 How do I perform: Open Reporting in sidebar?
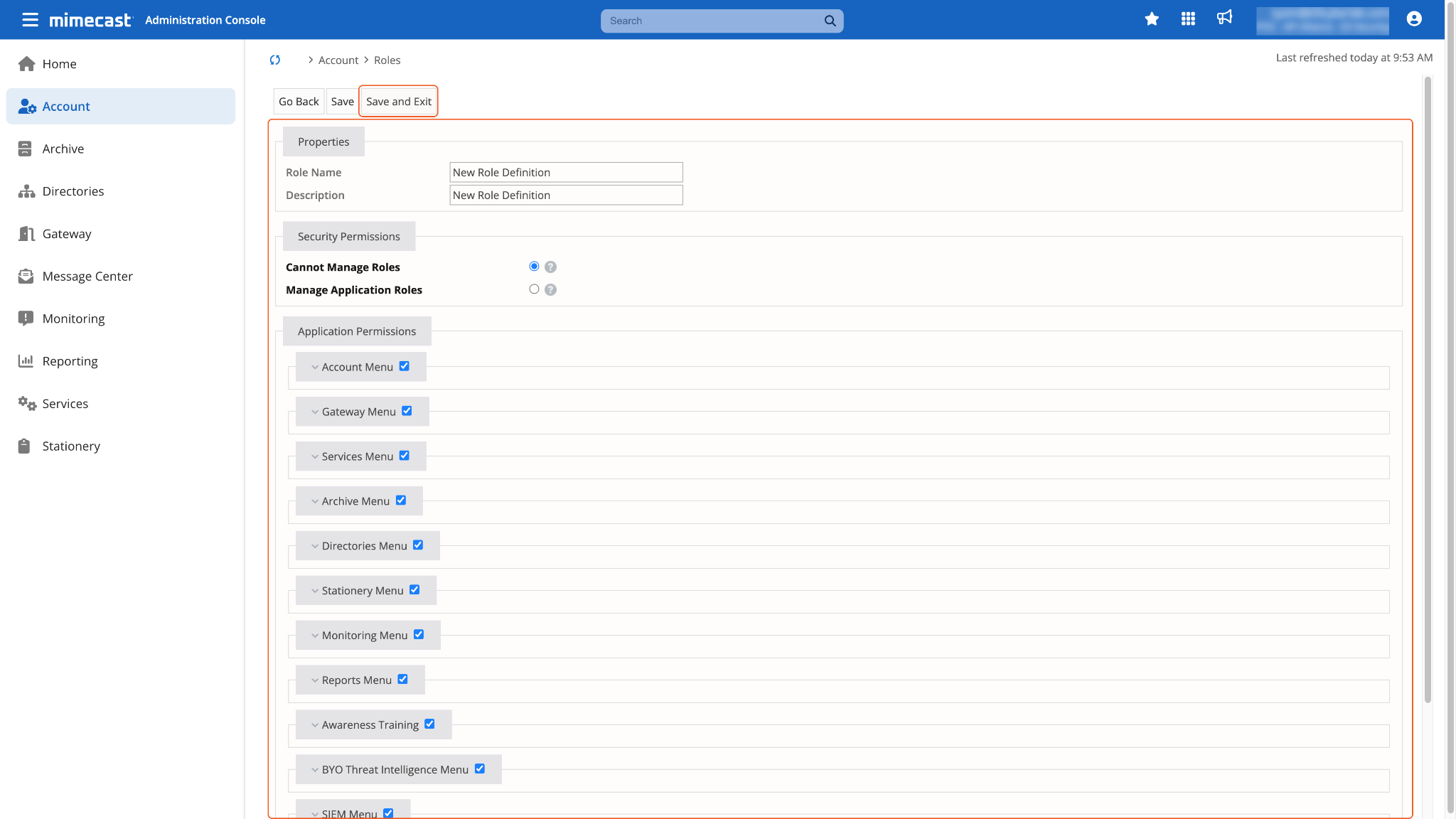point(70,361)
